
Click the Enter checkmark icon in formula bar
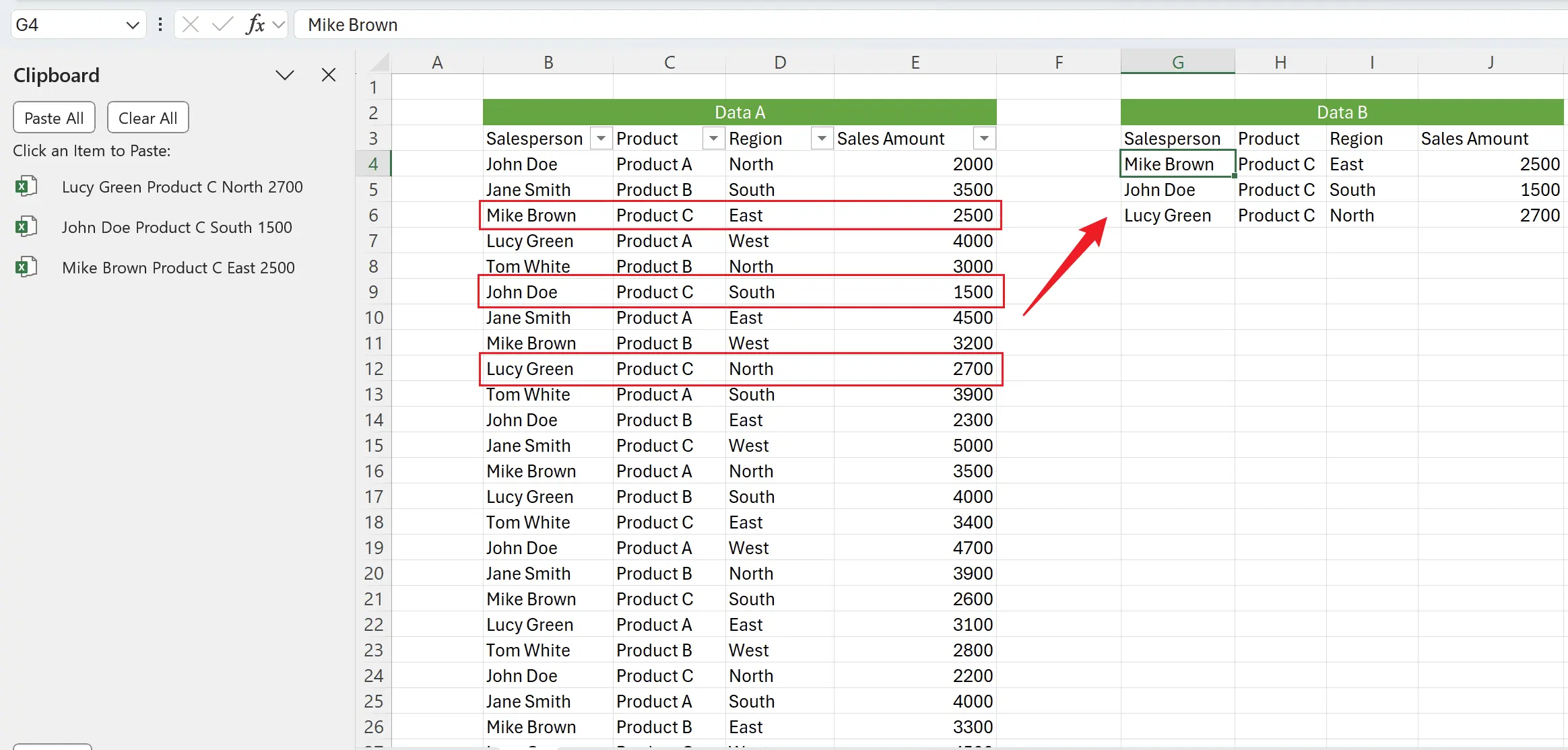(x=222, y=24)
